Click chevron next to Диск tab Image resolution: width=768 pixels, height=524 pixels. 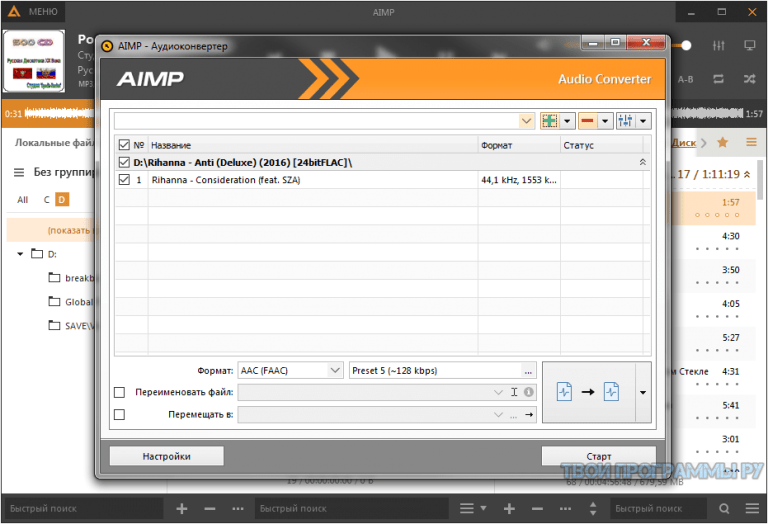coord(704,143)
